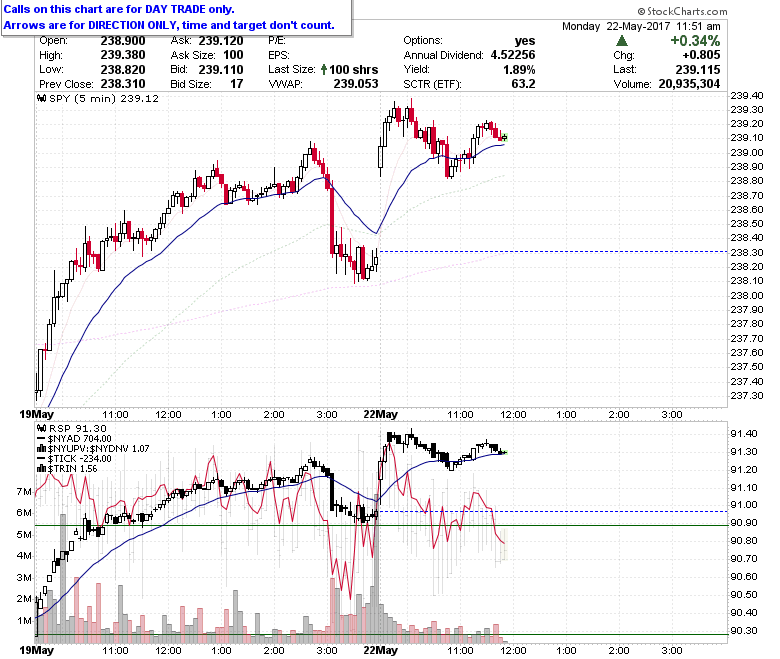Click the High value 239.380
This screenshot has width=780, height=659.
[123, 55]
